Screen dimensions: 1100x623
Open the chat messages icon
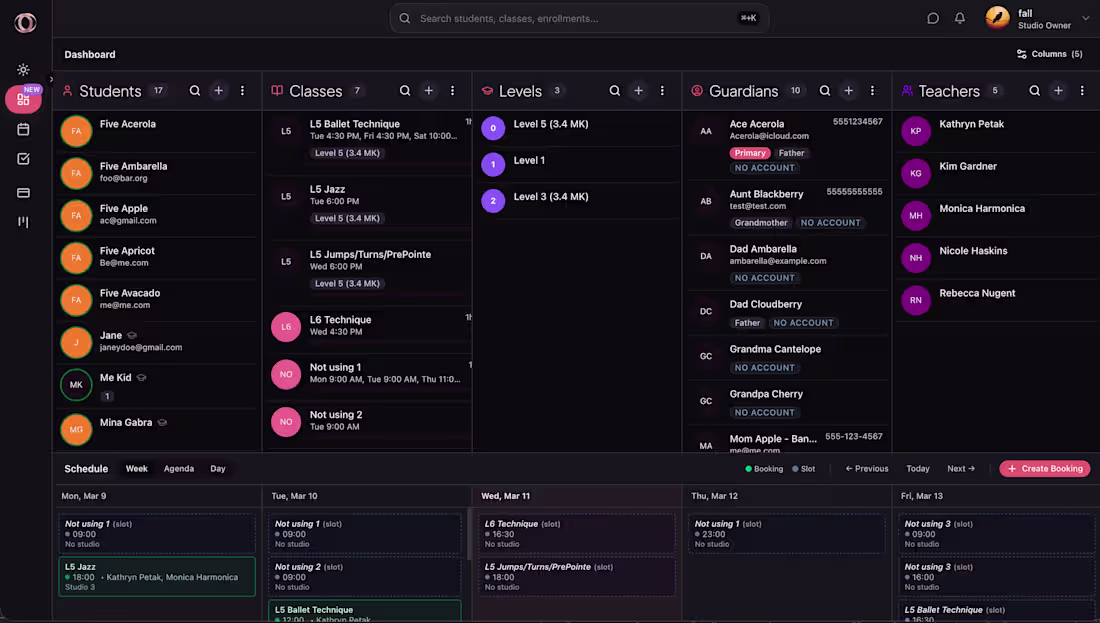coord(932,18)
